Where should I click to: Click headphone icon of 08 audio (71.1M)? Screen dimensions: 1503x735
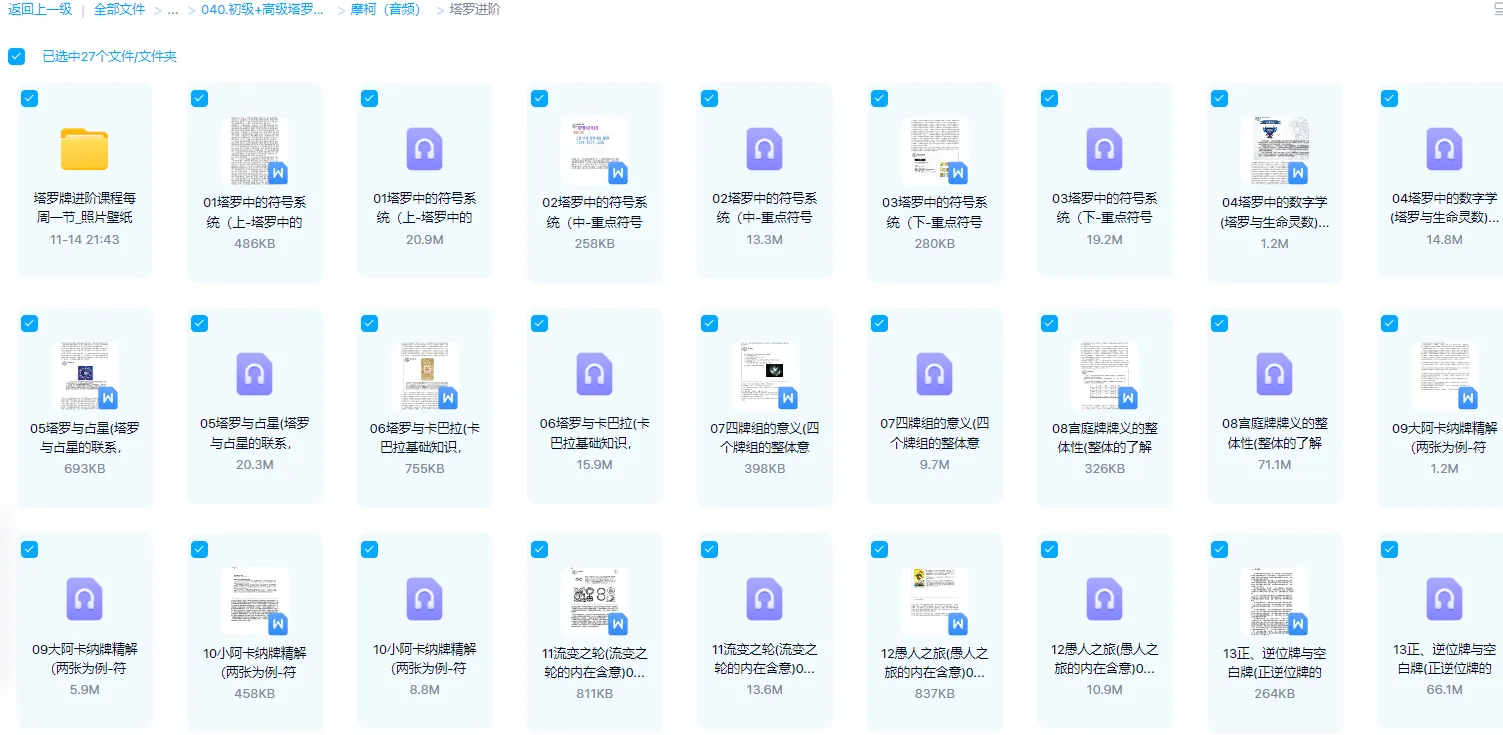pos(1275,374)
